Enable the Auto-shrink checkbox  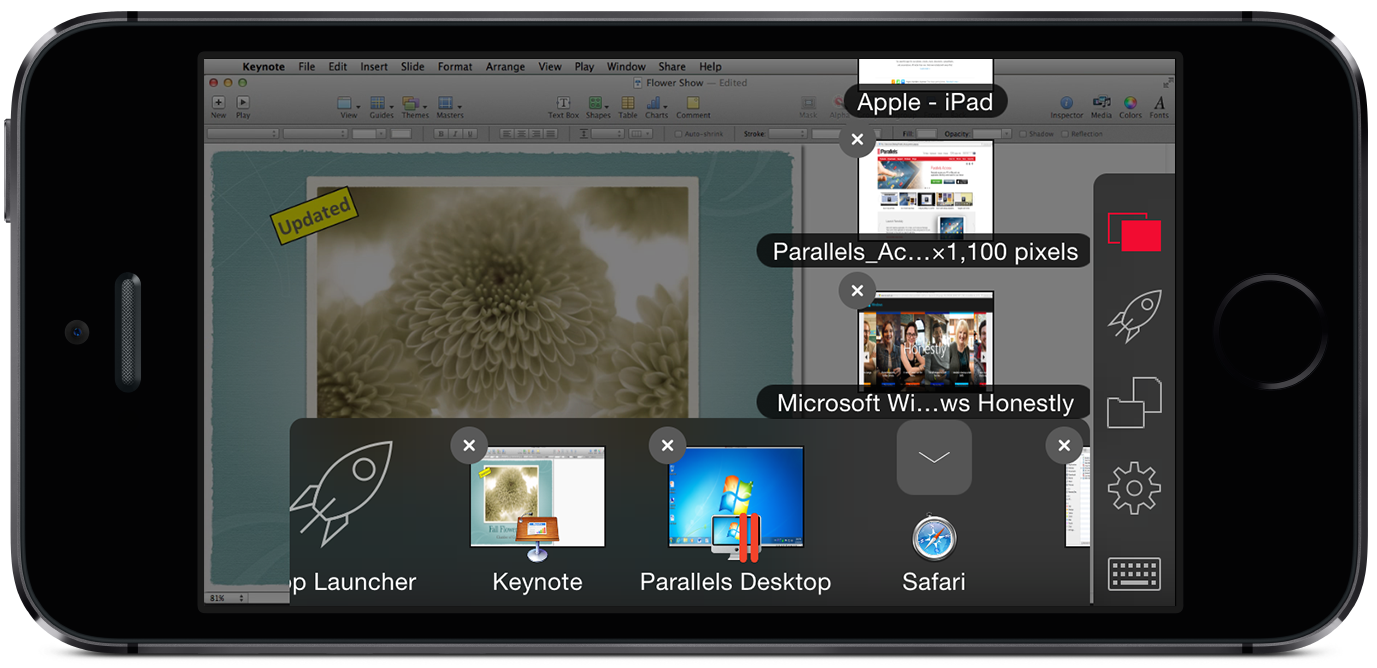(679, 134)
